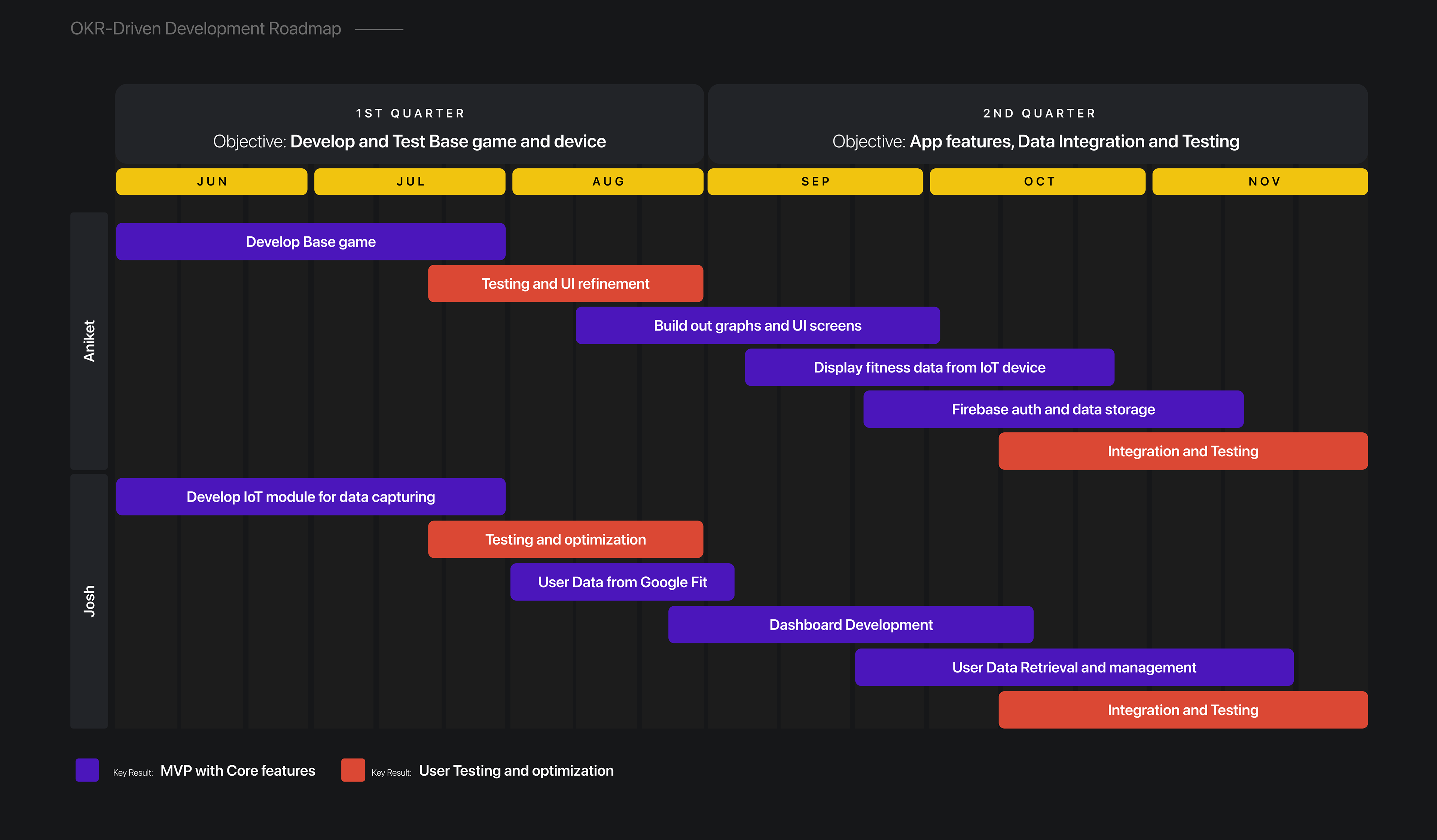The image size is (1437, 840).
Task: Click the red User Testing legend swatch
Action: (x=353, y=770)
